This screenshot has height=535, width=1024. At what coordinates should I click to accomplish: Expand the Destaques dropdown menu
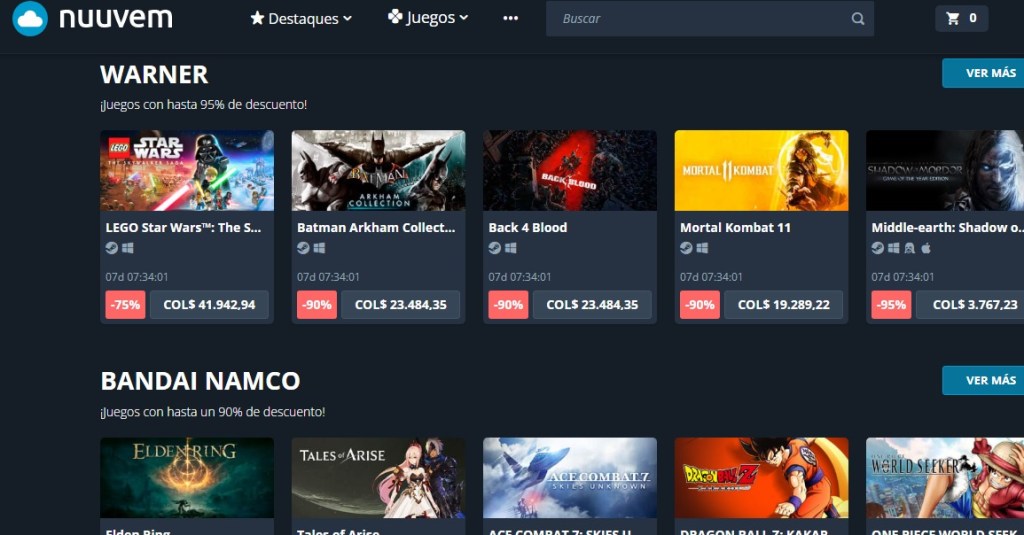301,18
